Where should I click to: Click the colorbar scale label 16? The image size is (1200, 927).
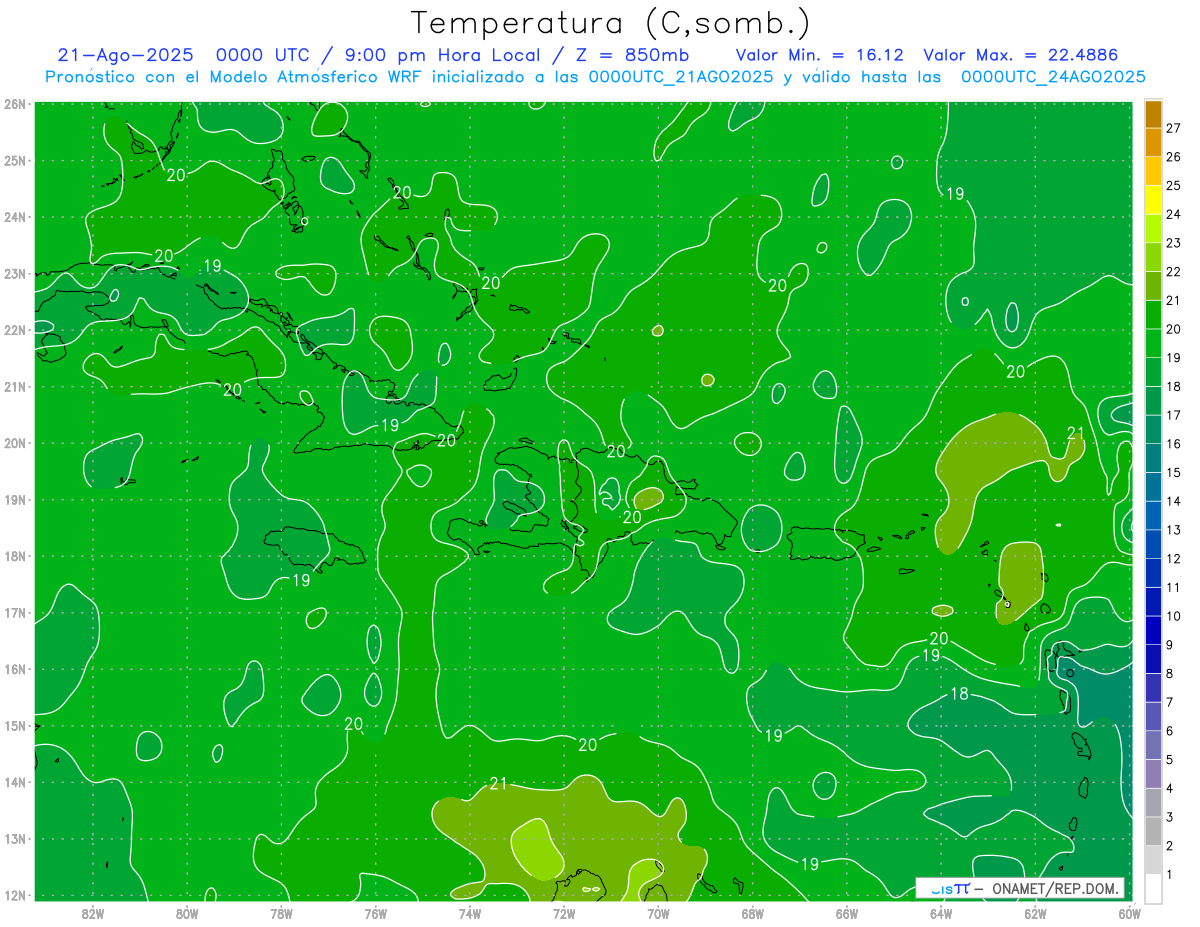coord(1174,443)
